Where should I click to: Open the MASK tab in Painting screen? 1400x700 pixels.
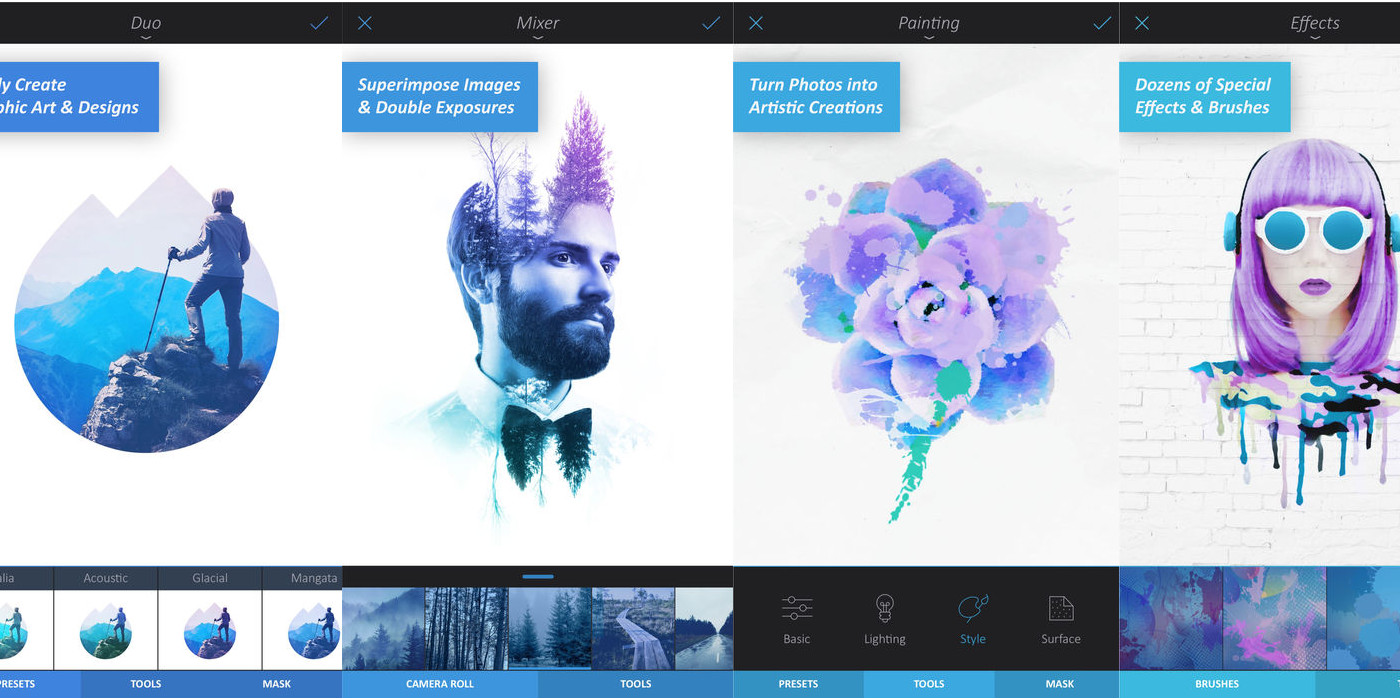coord(1060,684)
